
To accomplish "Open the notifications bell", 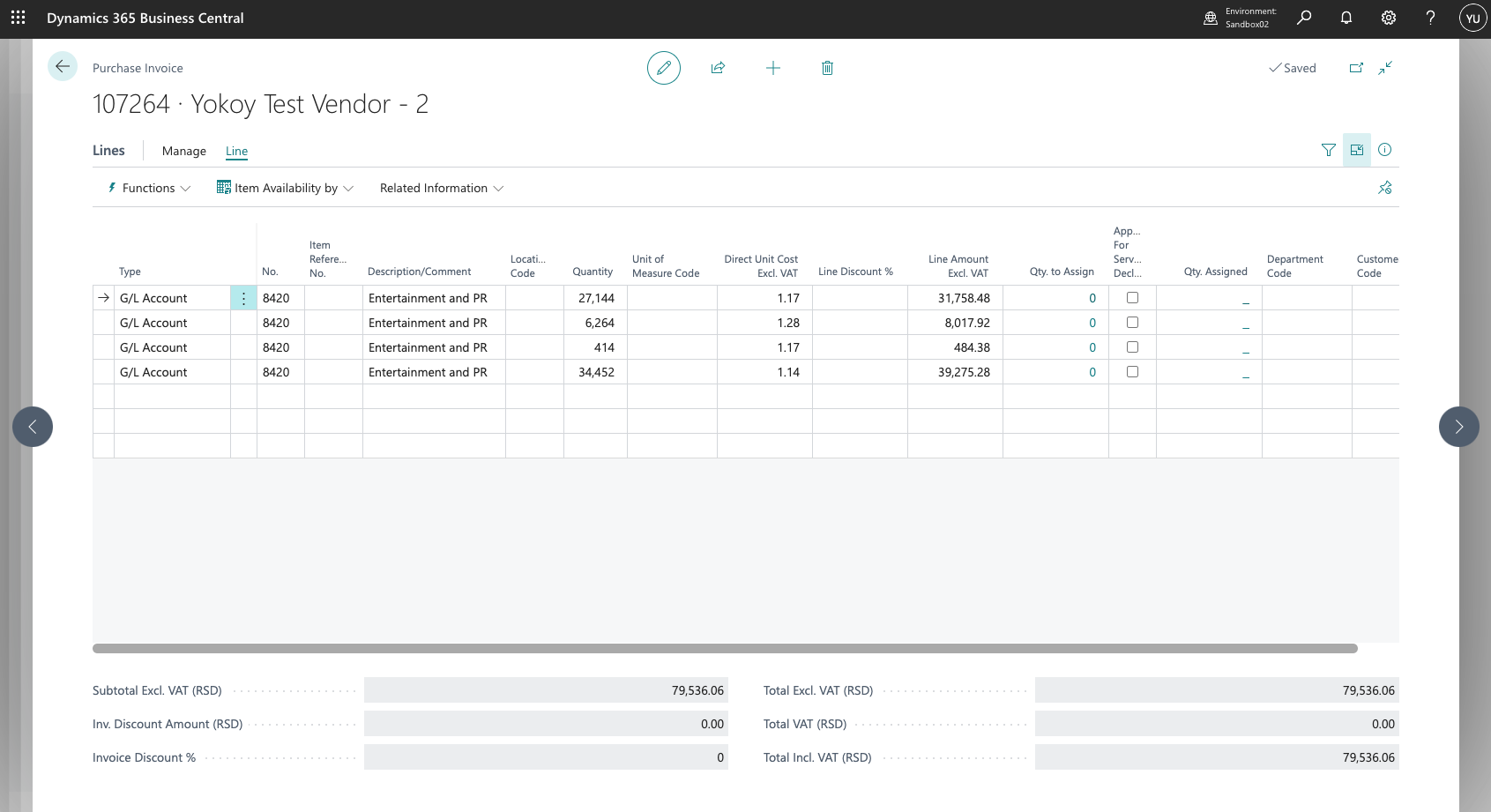I will (1346, 18).
